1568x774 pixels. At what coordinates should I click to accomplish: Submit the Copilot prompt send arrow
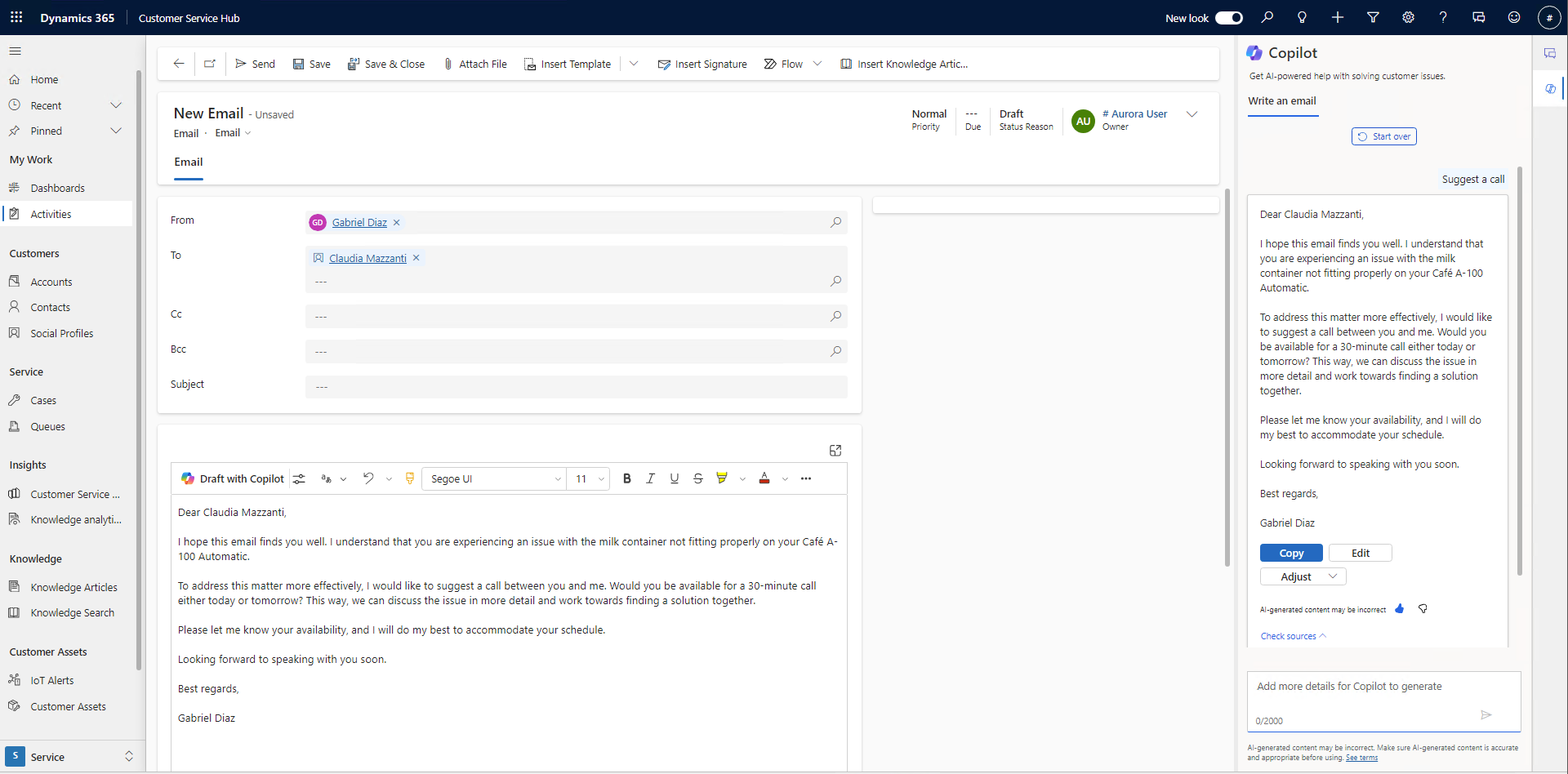pyautogui.click(x=1486, y=714)
